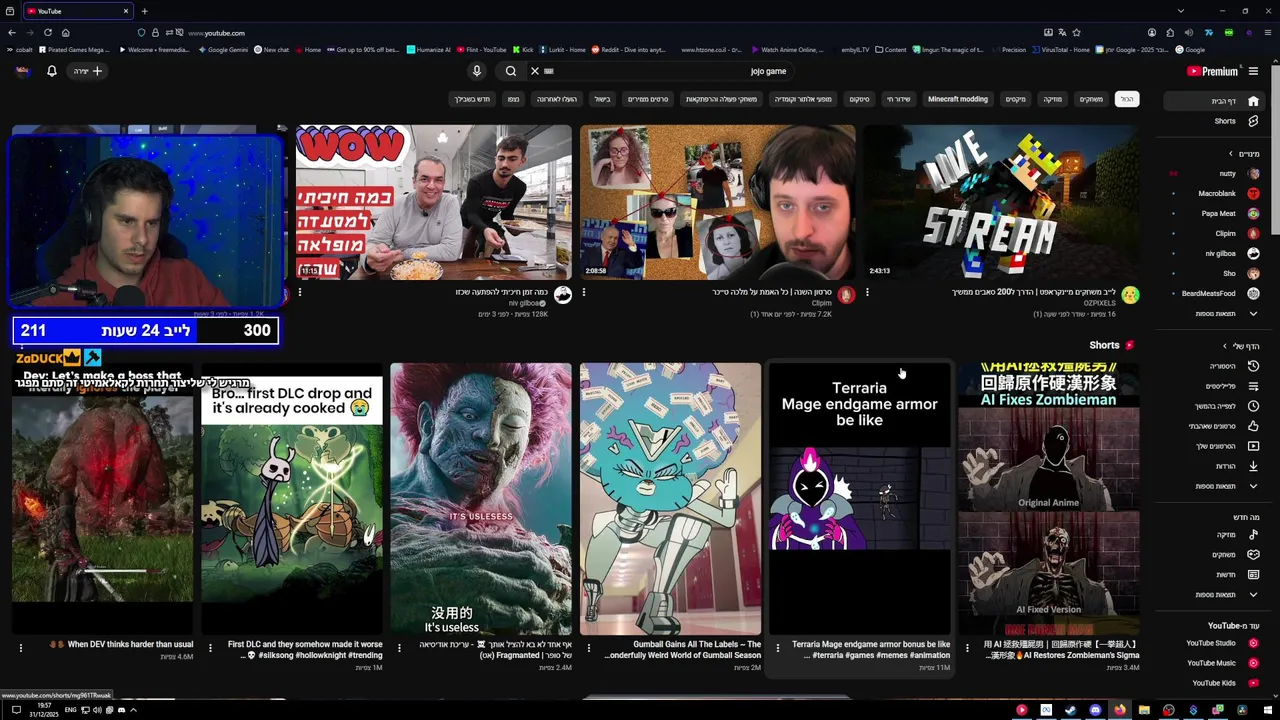The image size is (1280, 720).
Task: Open a new browser tab
Action: [144, 11]
